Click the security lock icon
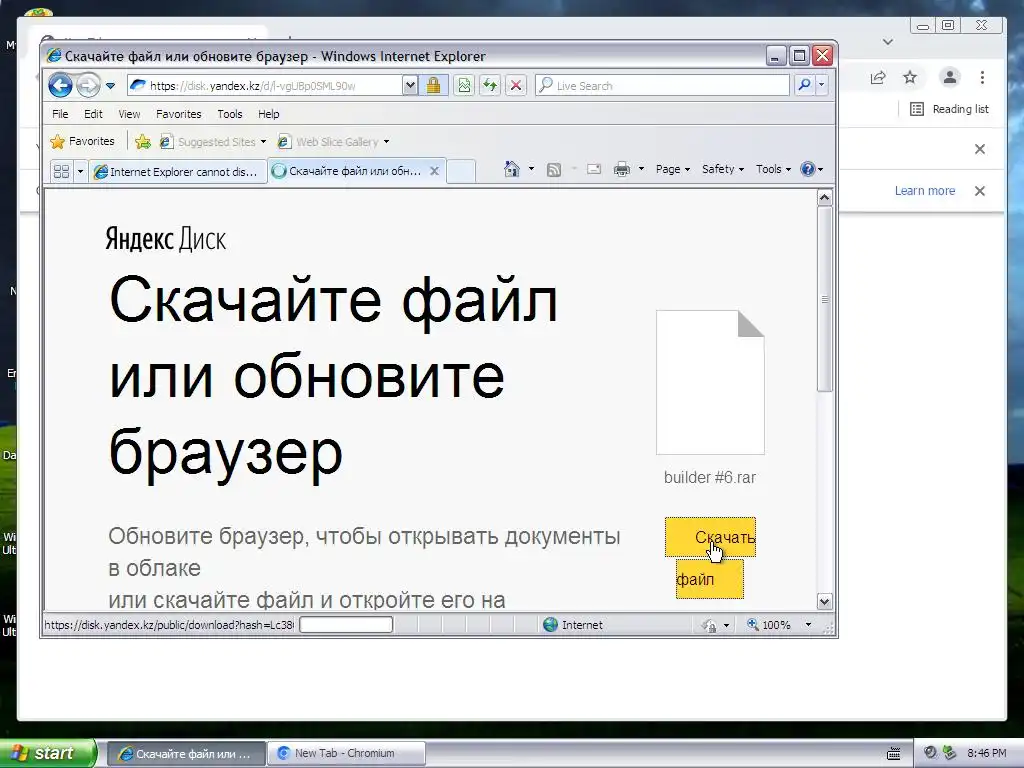This screenshot has height=768, width=1024. tap(433, 86)
